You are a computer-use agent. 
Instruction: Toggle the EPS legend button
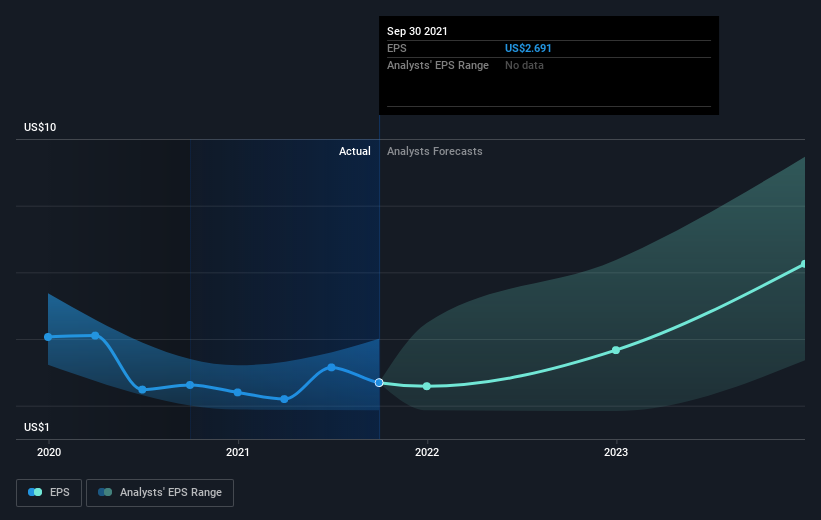point(49,493)
